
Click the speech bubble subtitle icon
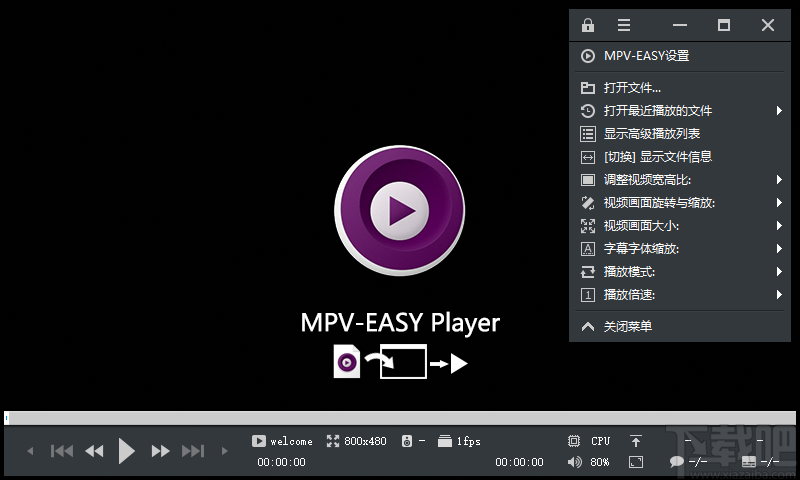click(x=677, y=462)
